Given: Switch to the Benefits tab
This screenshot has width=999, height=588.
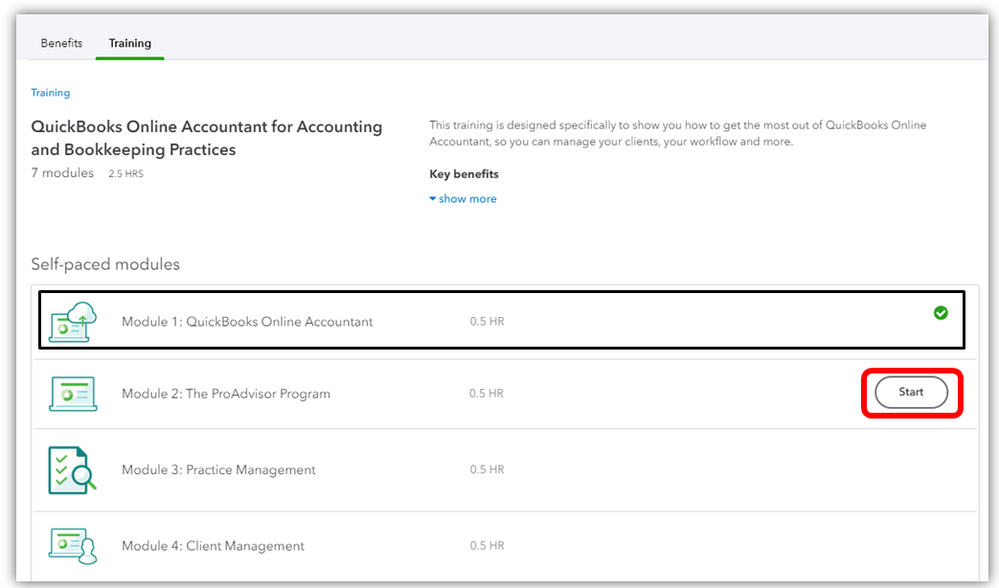Looking at the screenshot, I should point(62,43).
